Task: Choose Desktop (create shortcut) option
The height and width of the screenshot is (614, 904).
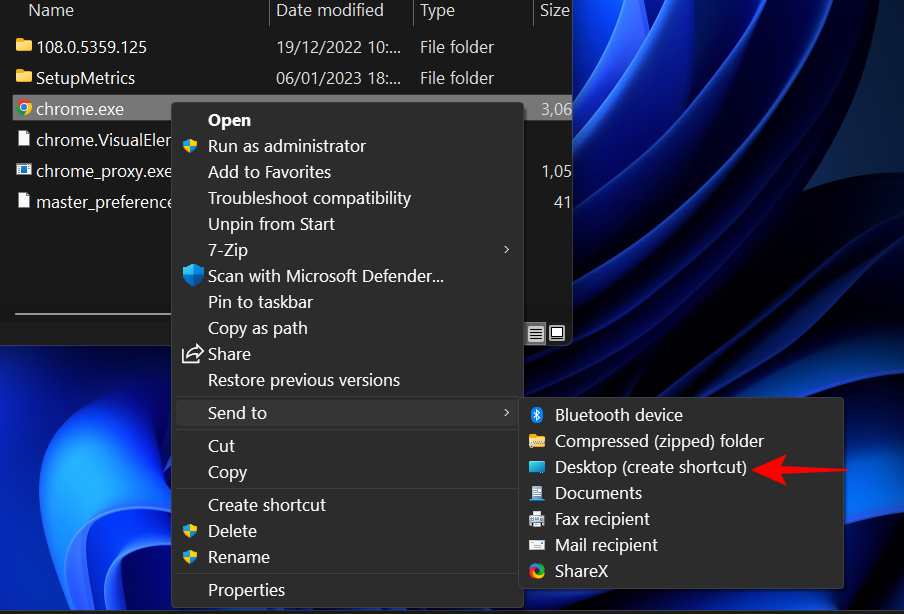Action: [651, 467]
